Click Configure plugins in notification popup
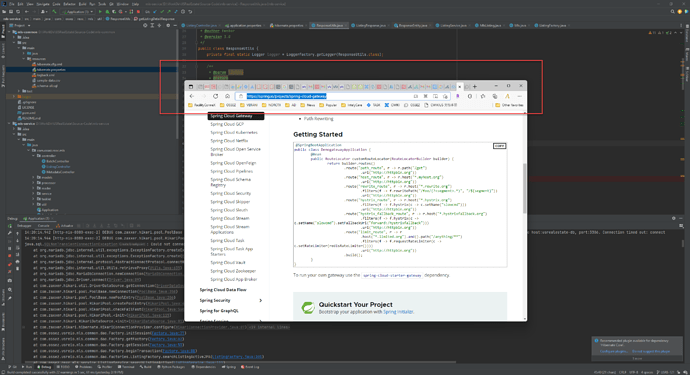Screen dimensions: 690x375 613,351
